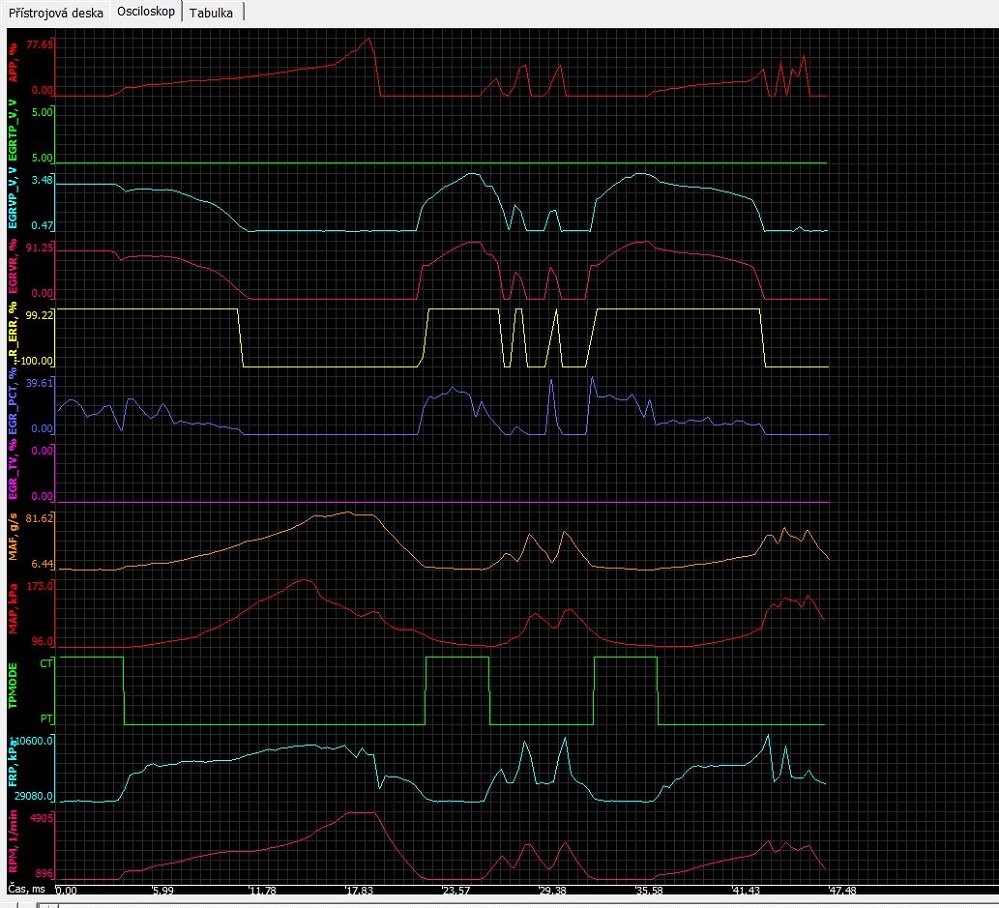Select the Osciloskop tab

[147, 13]
